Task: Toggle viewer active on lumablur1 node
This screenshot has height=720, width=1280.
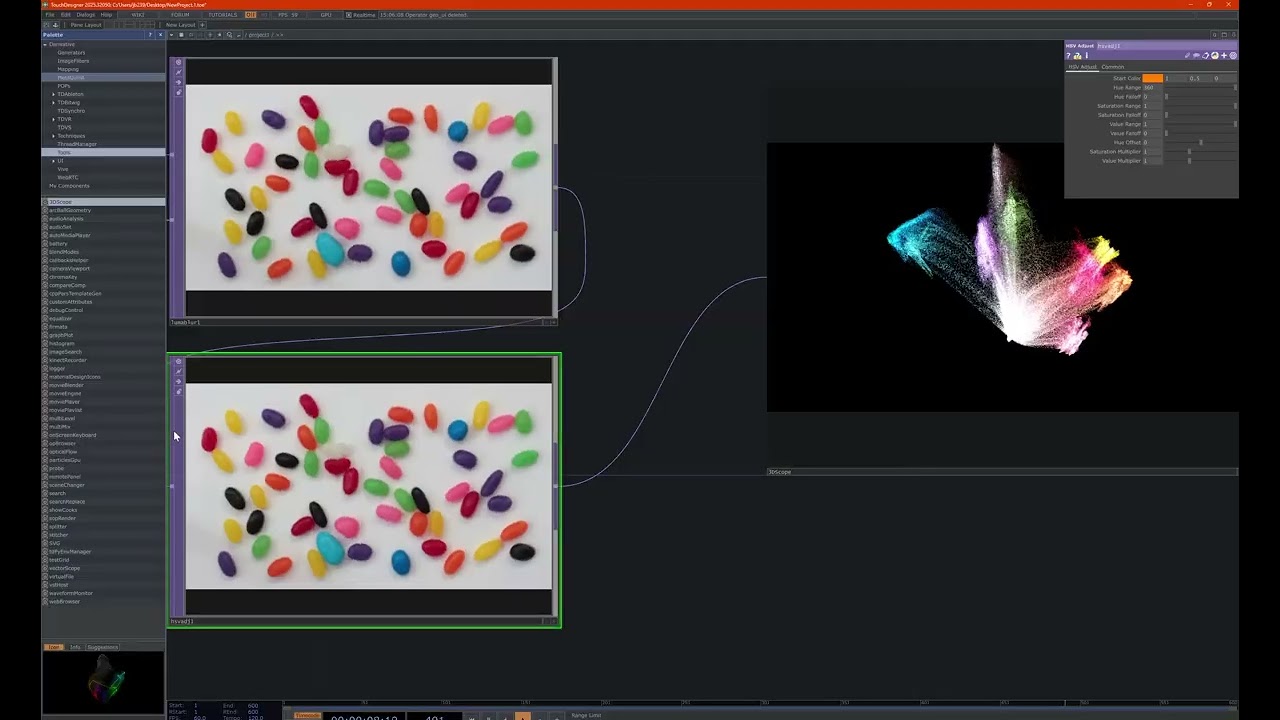Action: point(179,62)
